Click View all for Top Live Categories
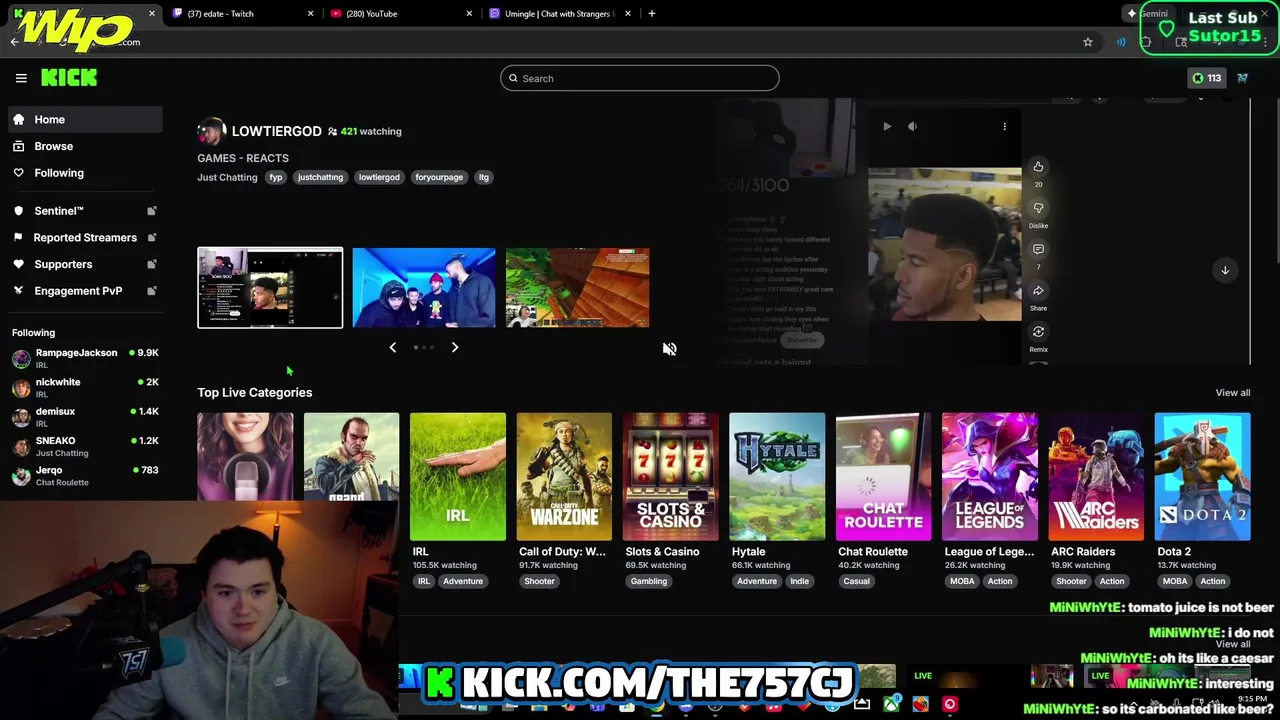Viewport: 1280px width, 720px height. tap(1233, 393)
